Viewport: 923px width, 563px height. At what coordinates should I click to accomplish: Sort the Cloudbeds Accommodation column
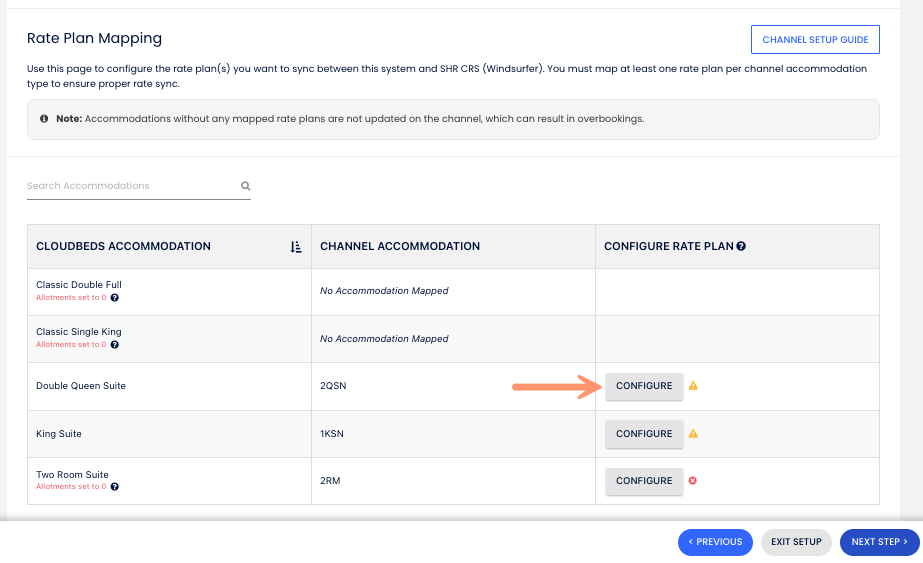click(x=296, y=247)
